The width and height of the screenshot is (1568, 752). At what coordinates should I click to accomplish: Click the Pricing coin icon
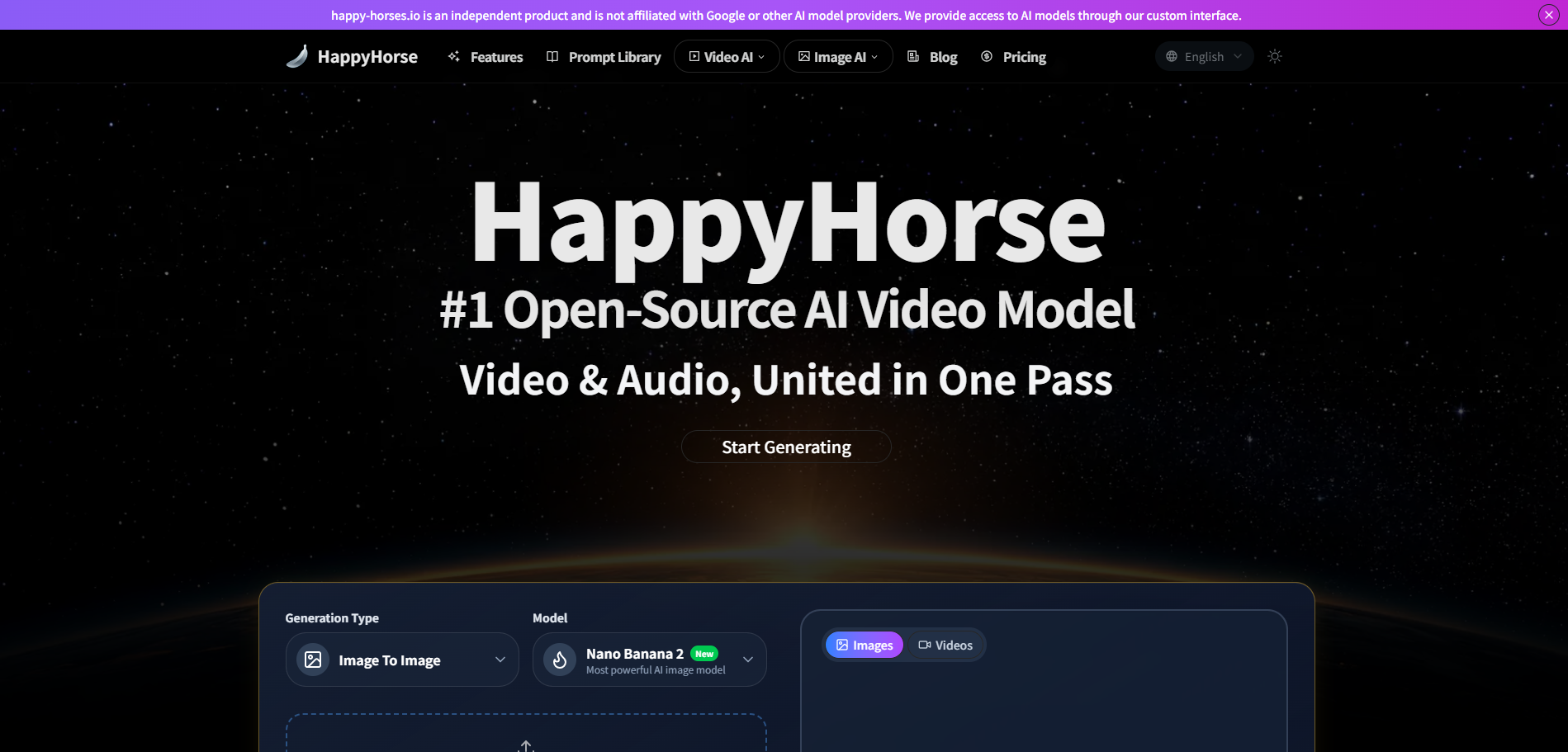tap(985, 56)
